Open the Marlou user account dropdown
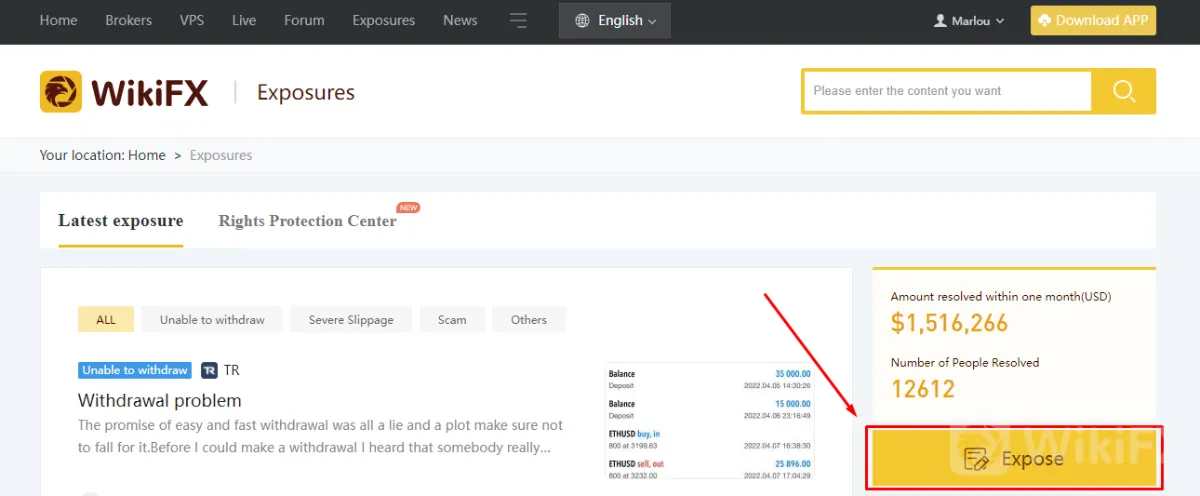 coord(969,20)
